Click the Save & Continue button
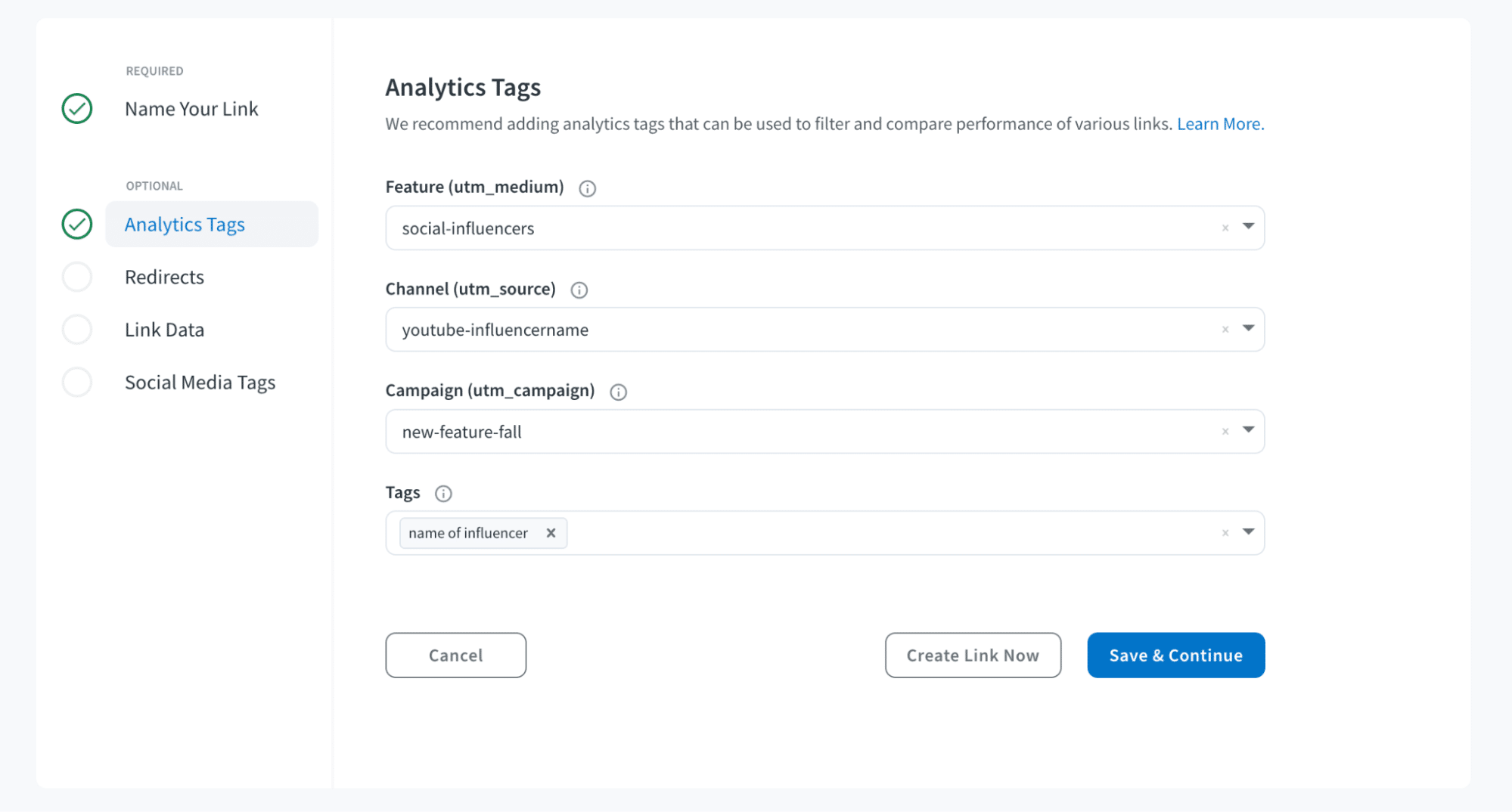Screen dimensions: 1512x812 coord(1175,655)
